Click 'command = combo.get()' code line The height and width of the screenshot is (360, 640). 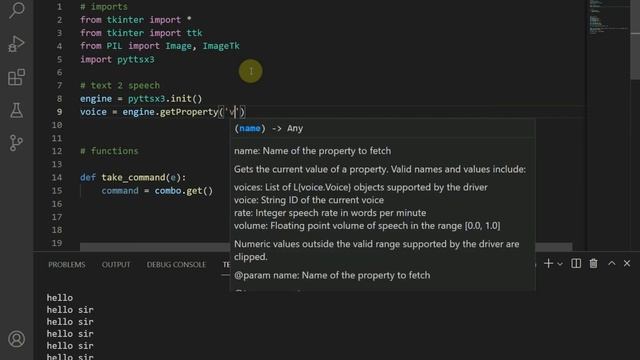click(x=157, y=191)
